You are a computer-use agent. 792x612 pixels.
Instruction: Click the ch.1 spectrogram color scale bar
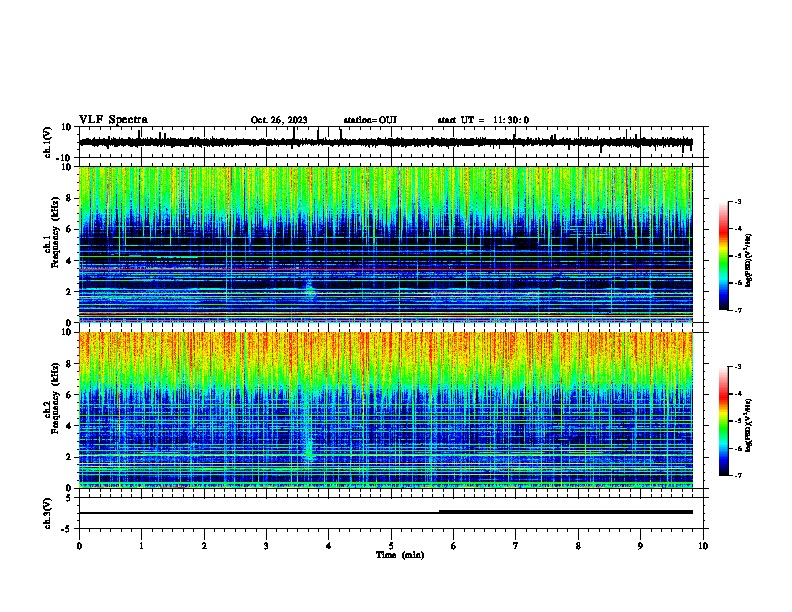tap(724, 256)
